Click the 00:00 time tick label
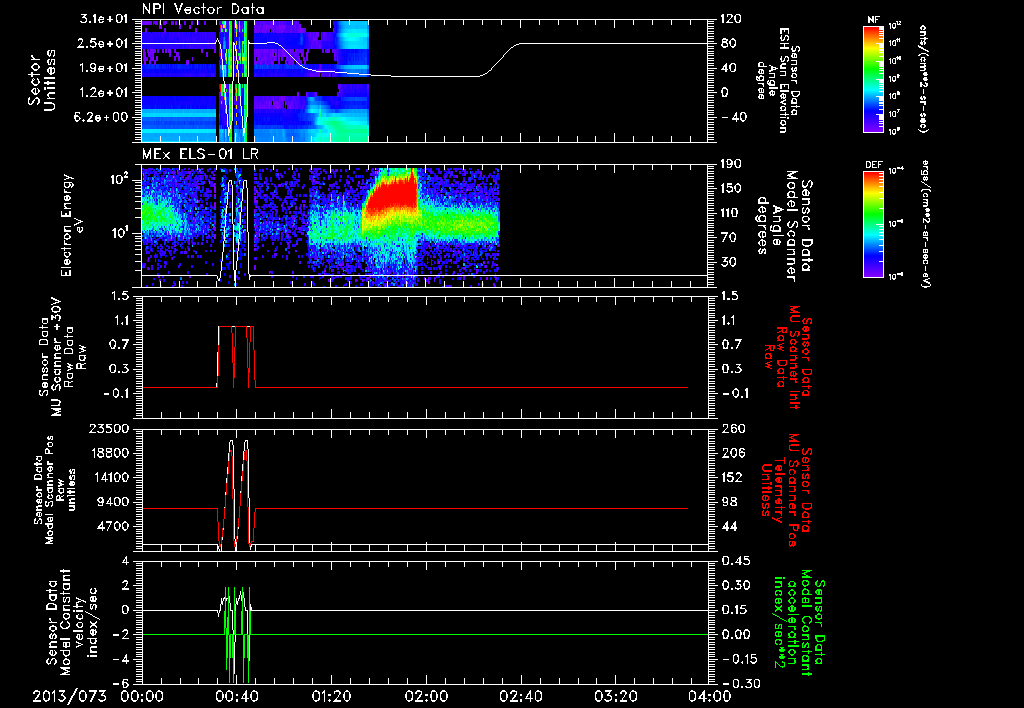This screenshot has width=1024, height=708. pos(142,697)
